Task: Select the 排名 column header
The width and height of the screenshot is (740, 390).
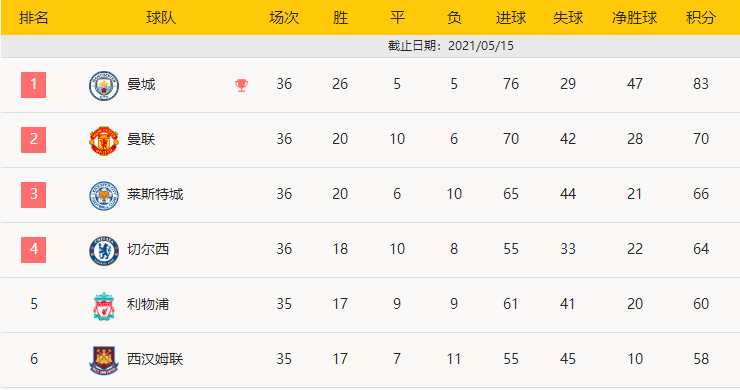Action: pyautogui.click(x=34, y=18)
